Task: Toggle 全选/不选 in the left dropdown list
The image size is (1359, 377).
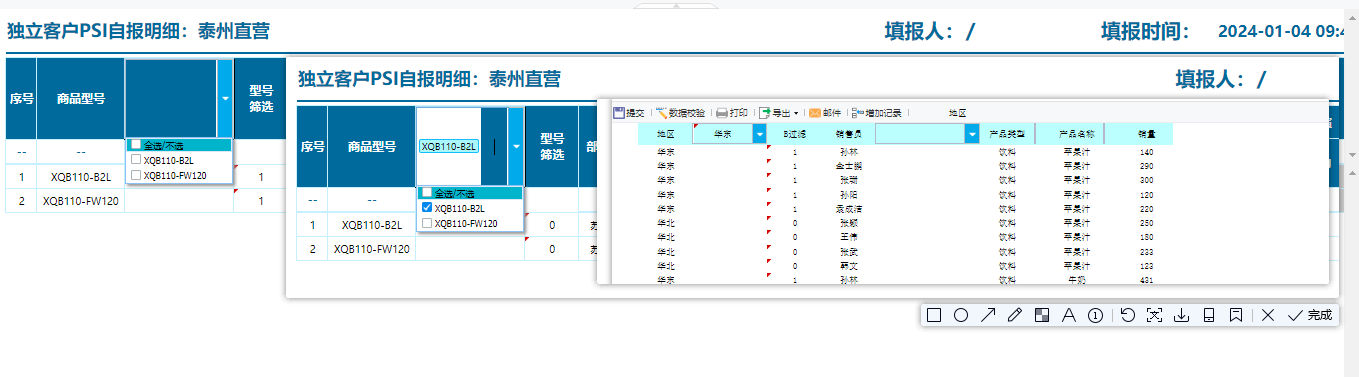Action: click(136, 145)
